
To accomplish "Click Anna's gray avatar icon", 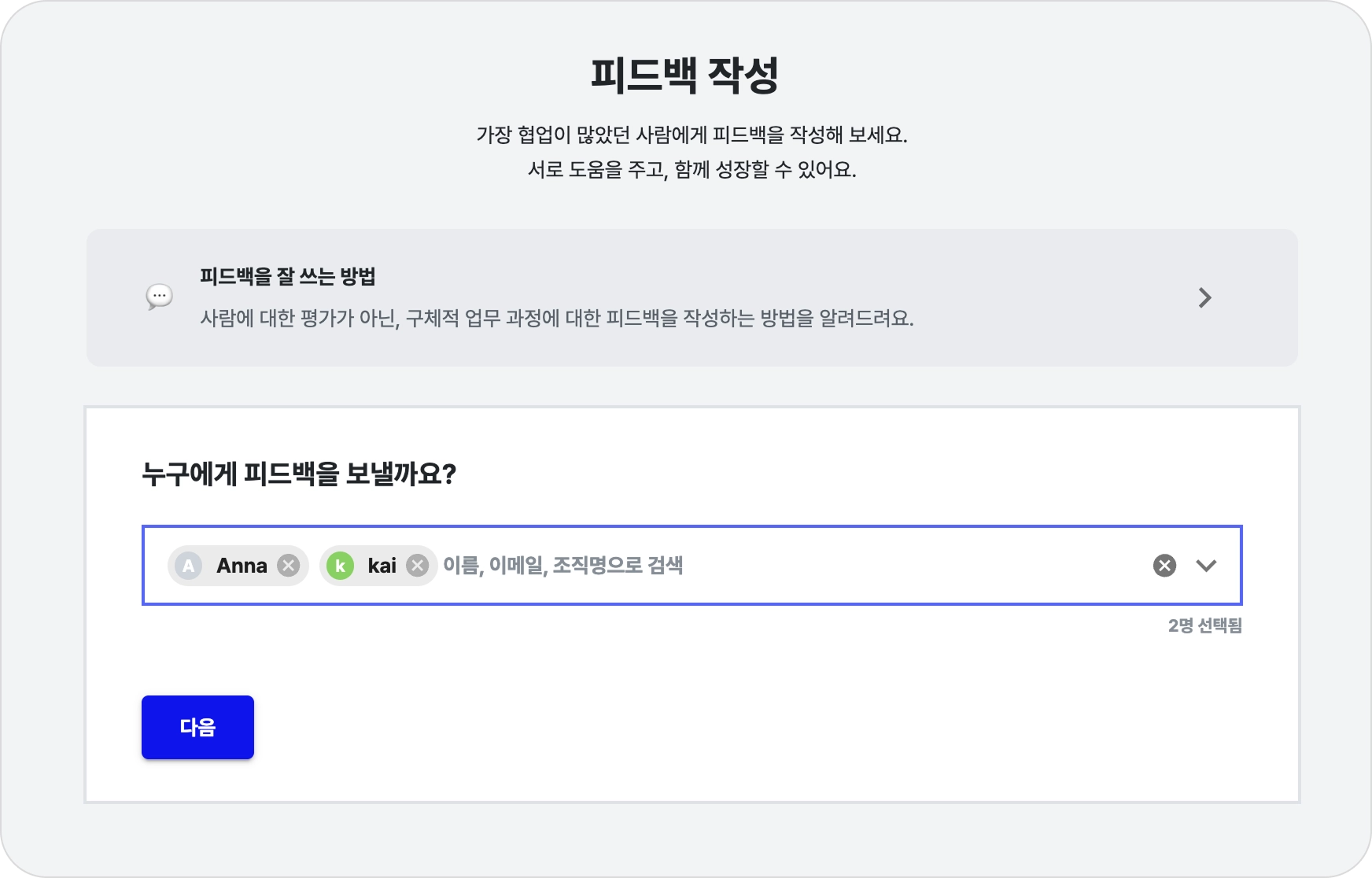I will 189,566.
